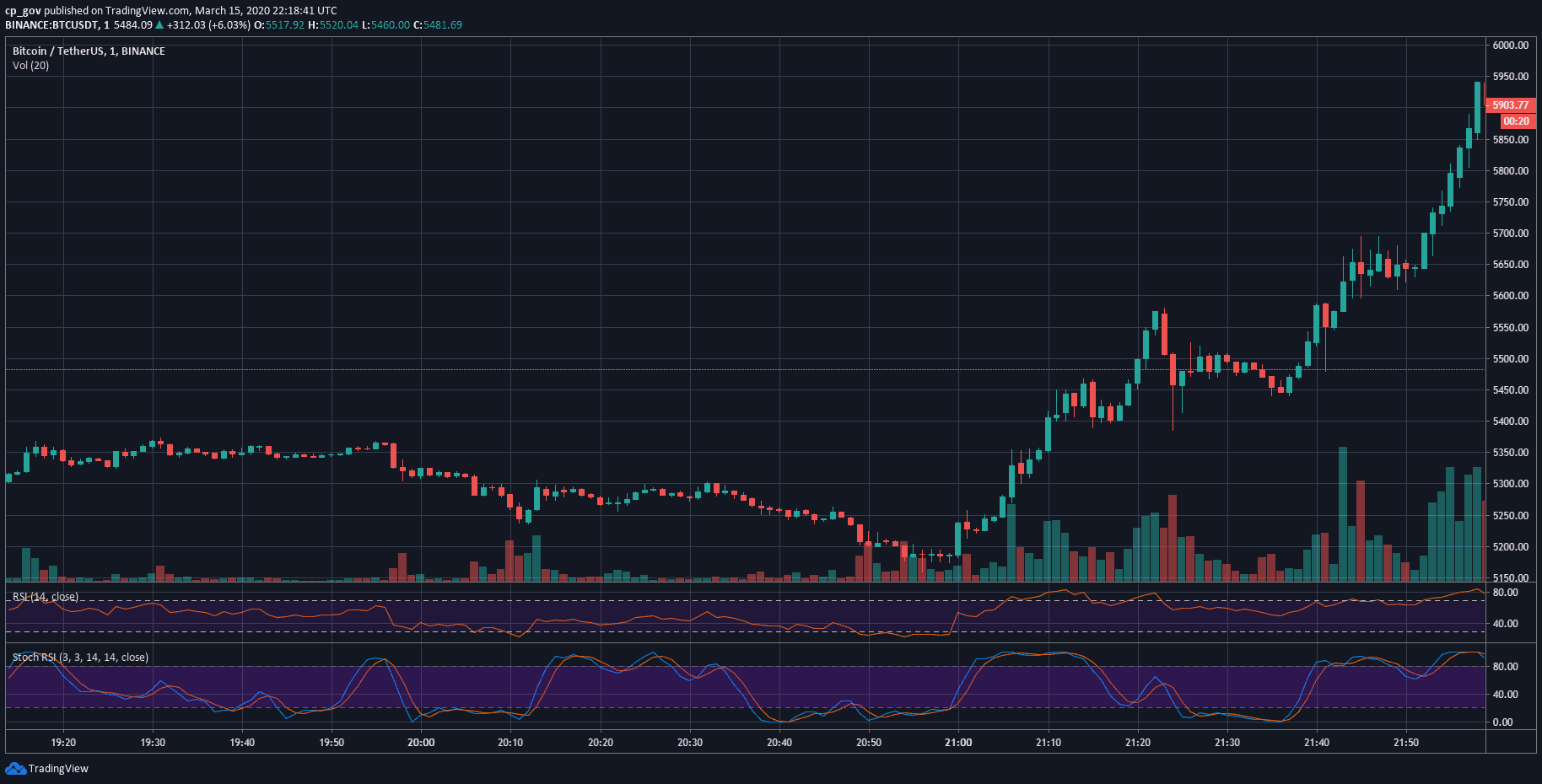Click the 00:20 countdown timer tag
Screen dimensions: 1542x784
tap(1516, 121)
